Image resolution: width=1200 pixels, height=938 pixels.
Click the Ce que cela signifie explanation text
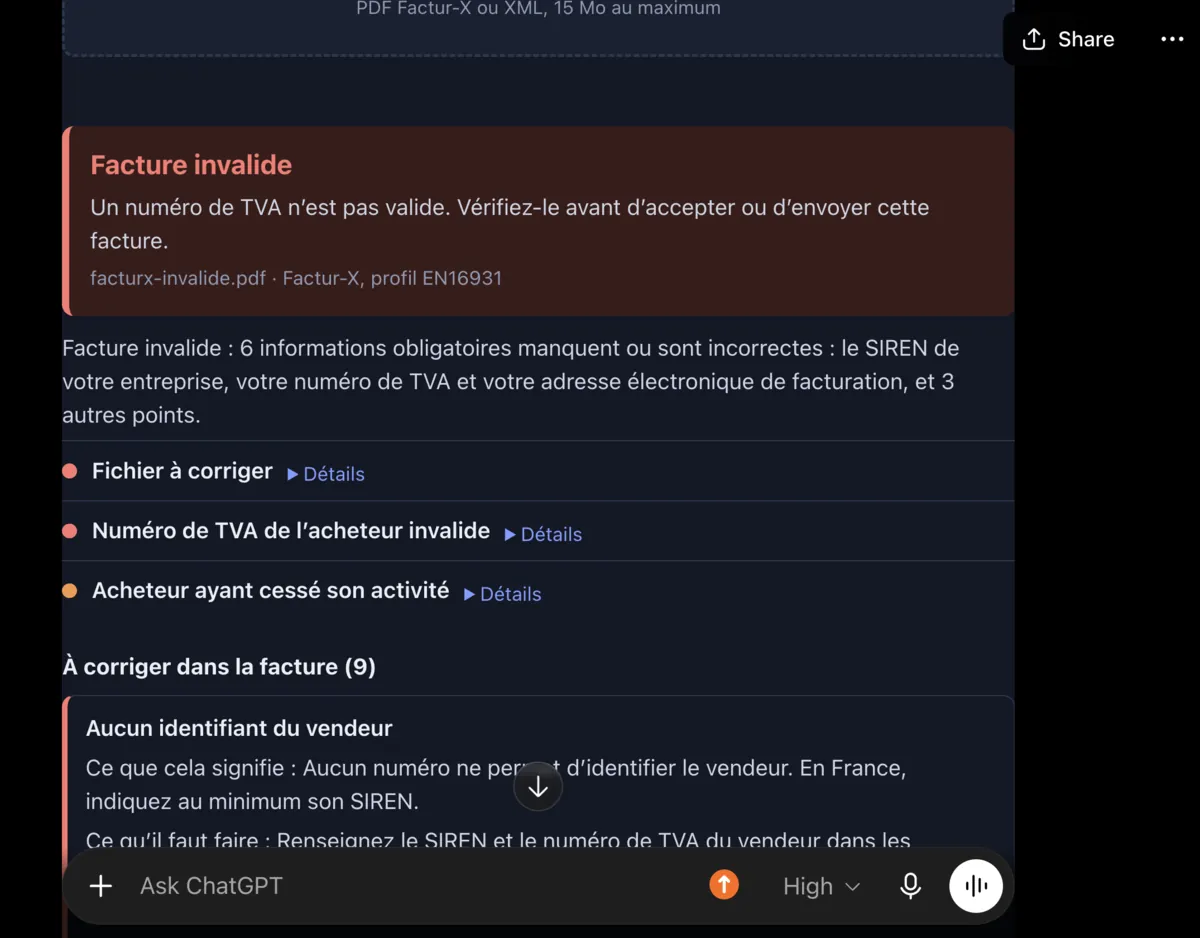pos(496,785)
